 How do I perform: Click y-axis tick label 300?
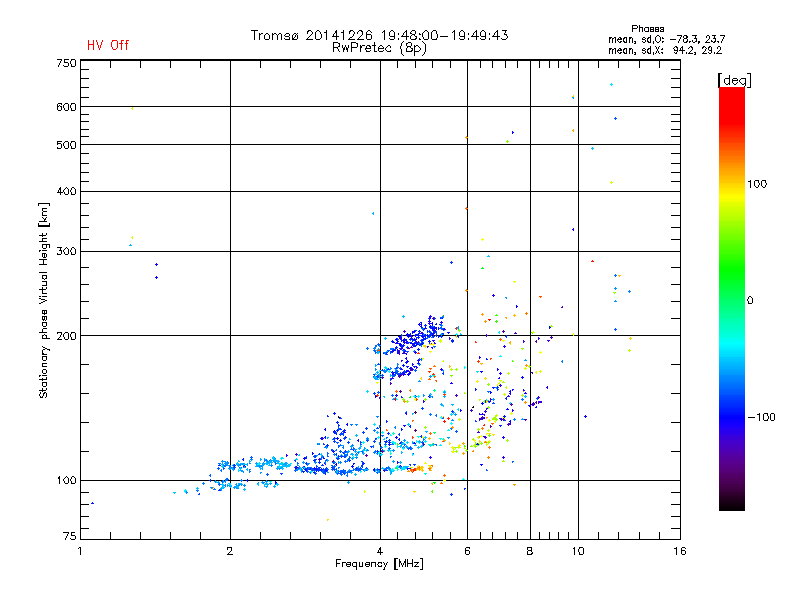[66, 251]
